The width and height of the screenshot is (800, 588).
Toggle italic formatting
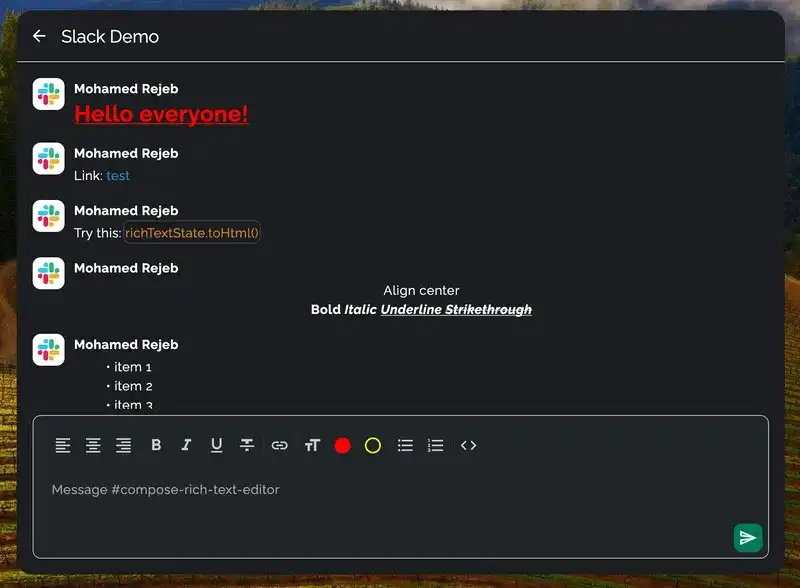point(186,445)
